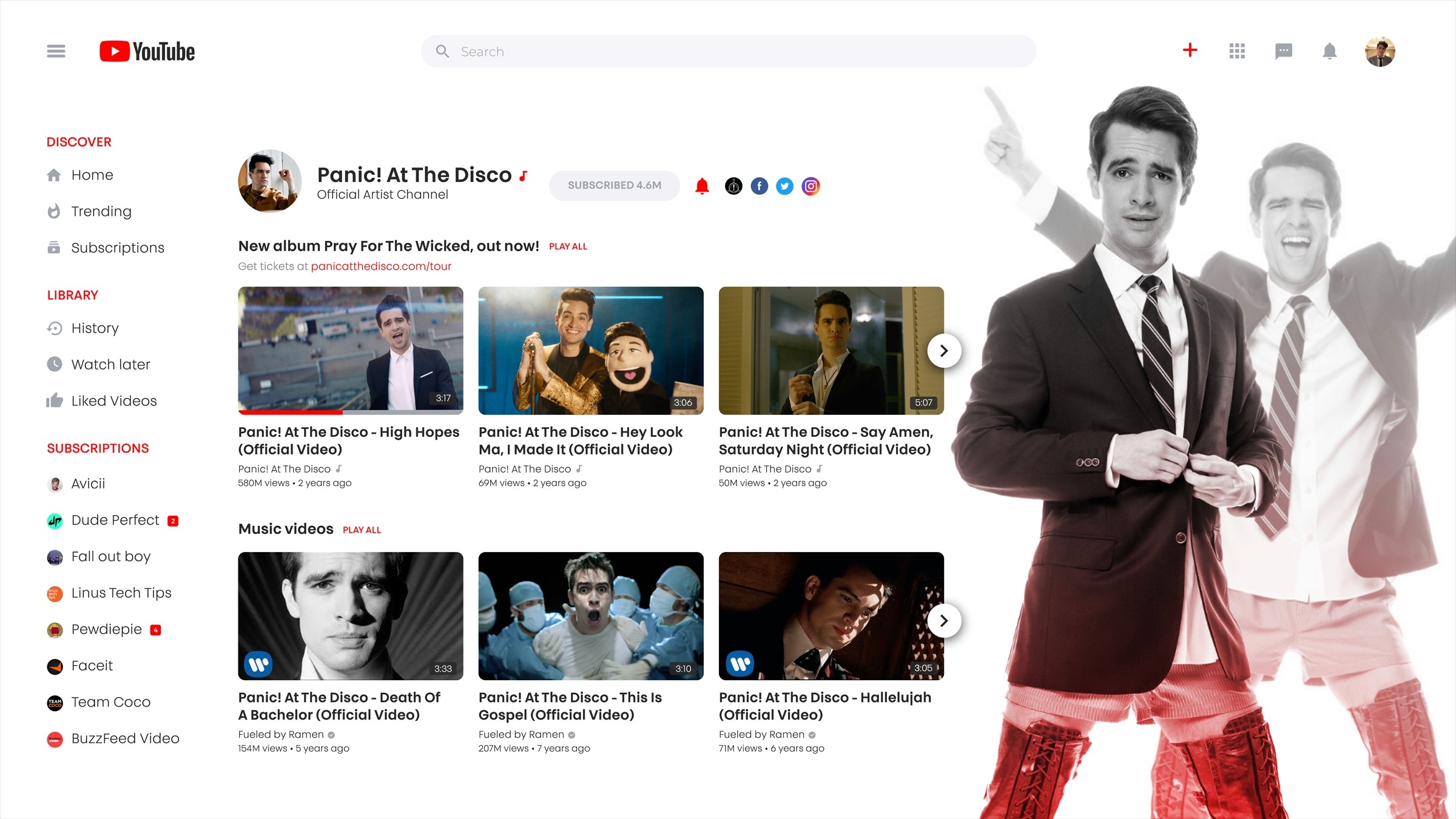Screen dimensions: 1456x819
Task: Show more videos in the new album row
Action: point(944,351)
